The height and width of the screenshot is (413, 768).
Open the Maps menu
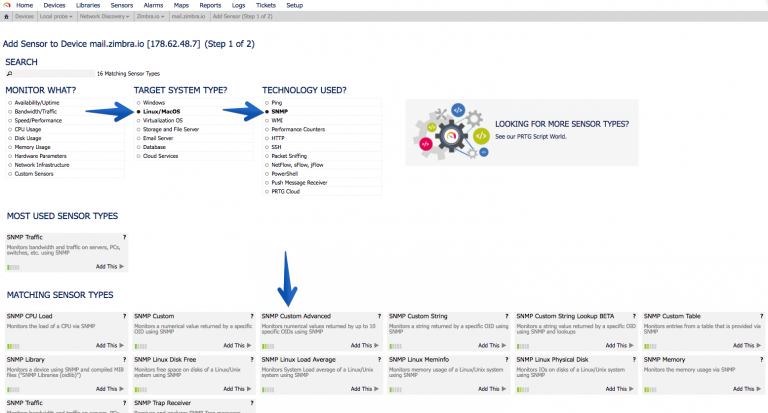tap(181, 5)
